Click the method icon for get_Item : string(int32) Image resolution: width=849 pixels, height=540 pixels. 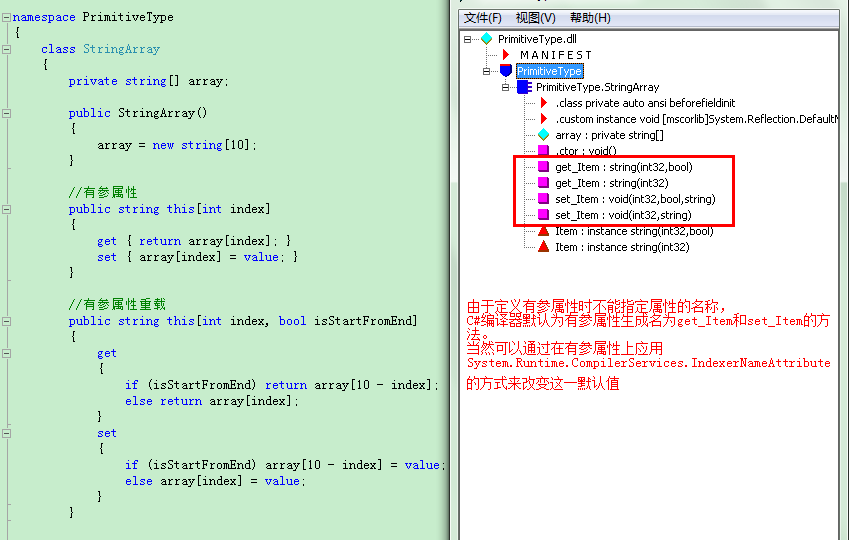544,183
